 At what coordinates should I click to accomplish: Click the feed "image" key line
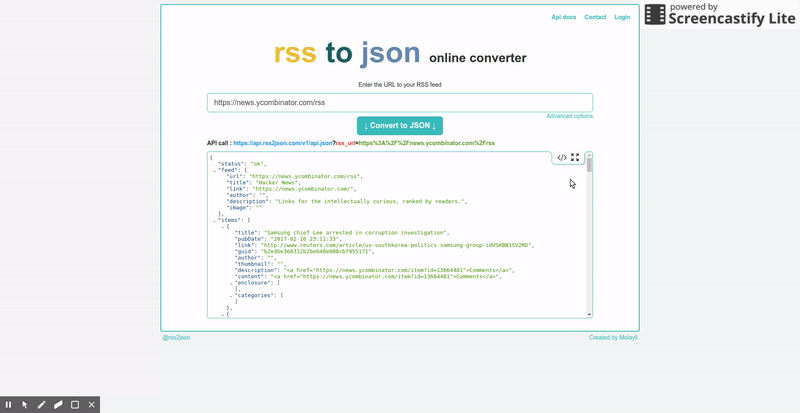coord(244,208)
